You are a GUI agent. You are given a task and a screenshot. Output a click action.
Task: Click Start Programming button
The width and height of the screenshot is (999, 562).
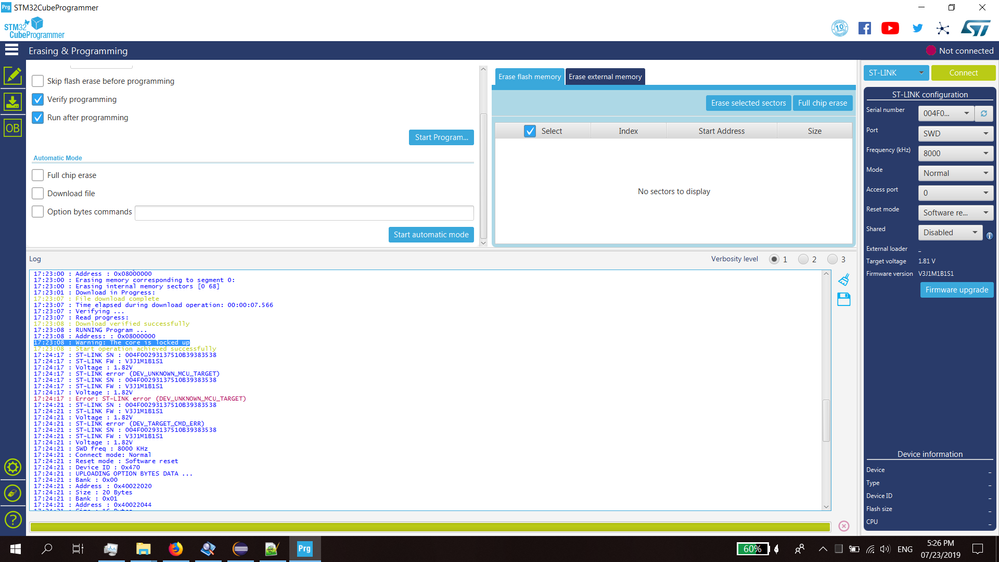pyautogui.click(x=441, y=137)
